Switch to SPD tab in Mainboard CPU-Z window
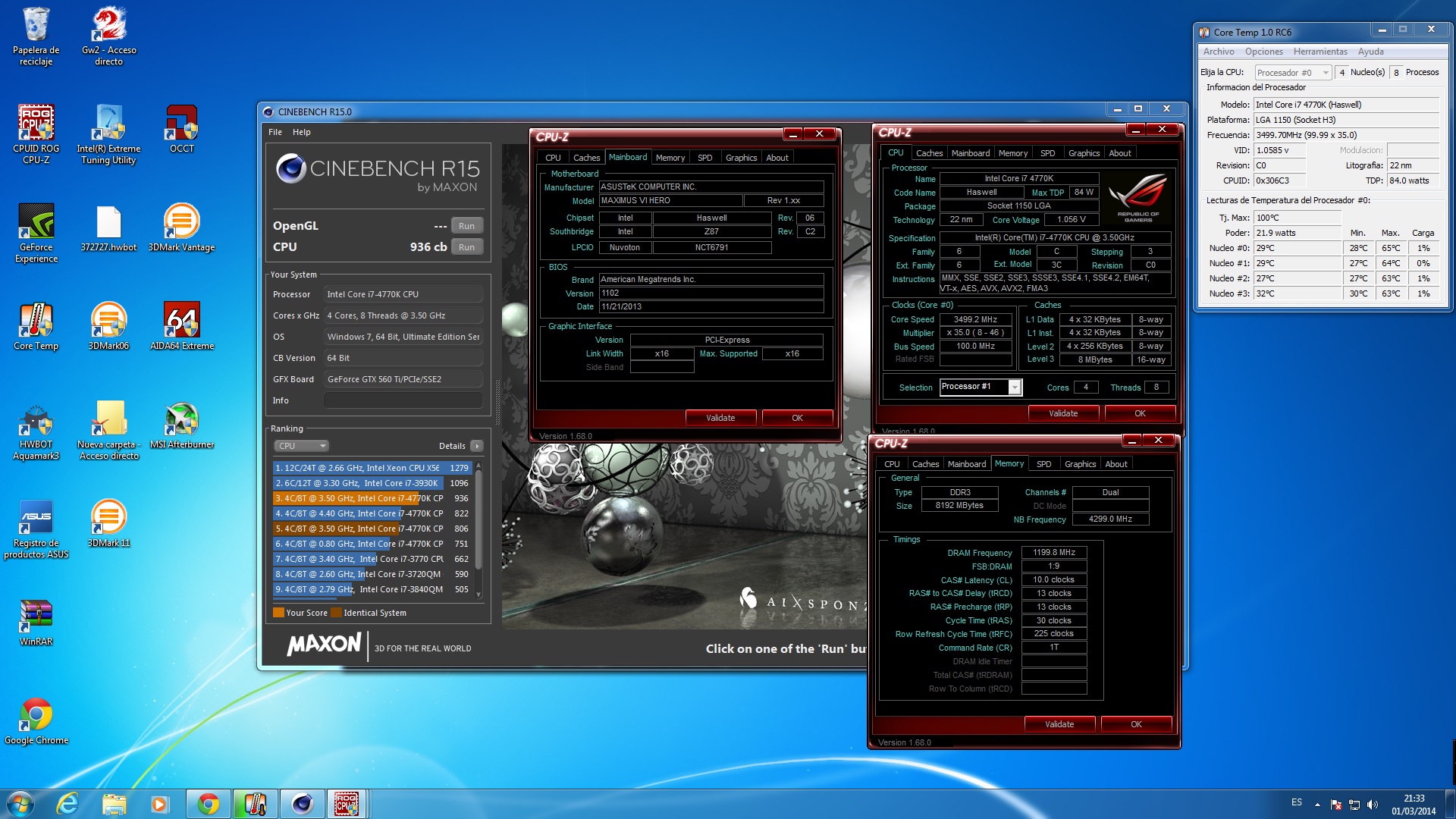 pos(704,158)
